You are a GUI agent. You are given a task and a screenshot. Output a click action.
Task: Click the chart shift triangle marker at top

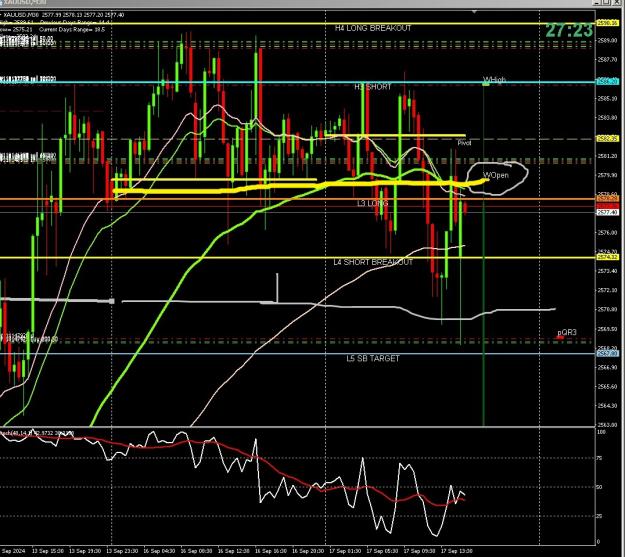pyautogui.click(x=474, y=12)
